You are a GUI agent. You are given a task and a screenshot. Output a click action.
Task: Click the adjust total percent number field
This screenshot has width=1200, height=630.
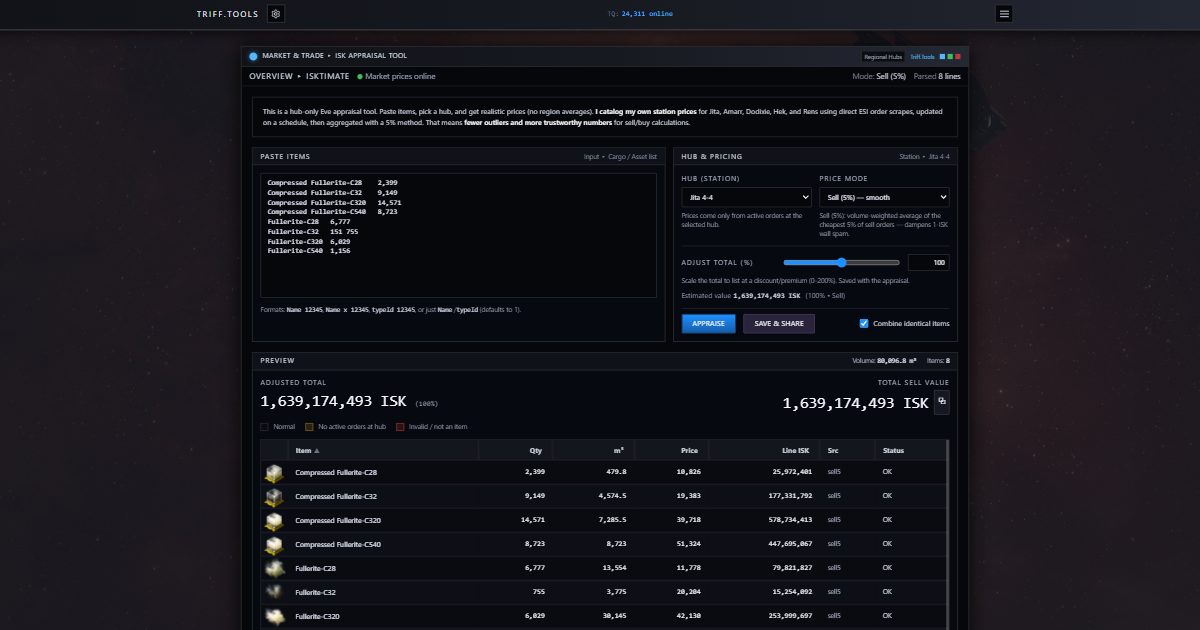pyautogui.click(x=927, y=263)
